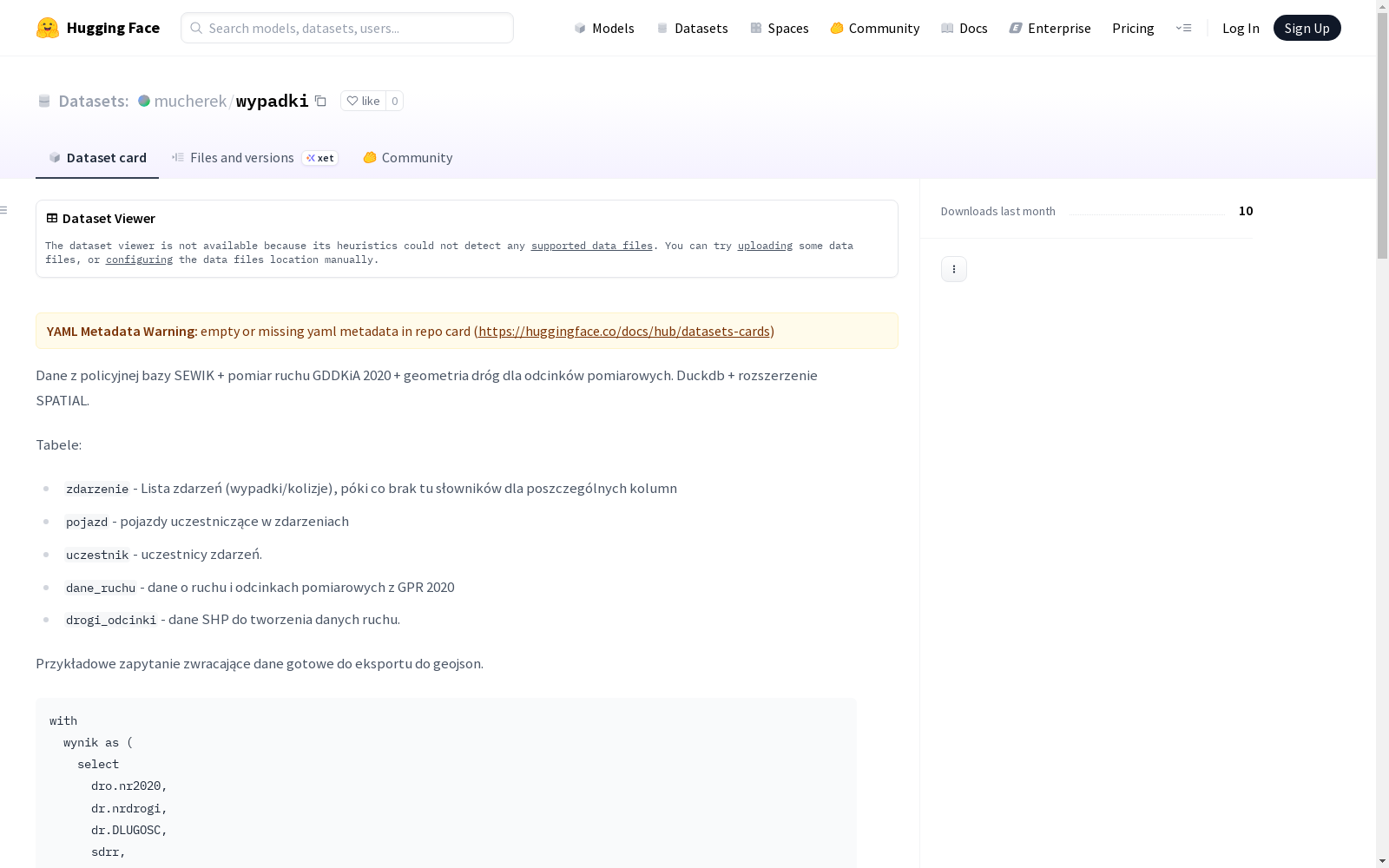Open the Models nav item
Image resolution: width=1389 pixels, height=868 pixels.
pos(604,28)
